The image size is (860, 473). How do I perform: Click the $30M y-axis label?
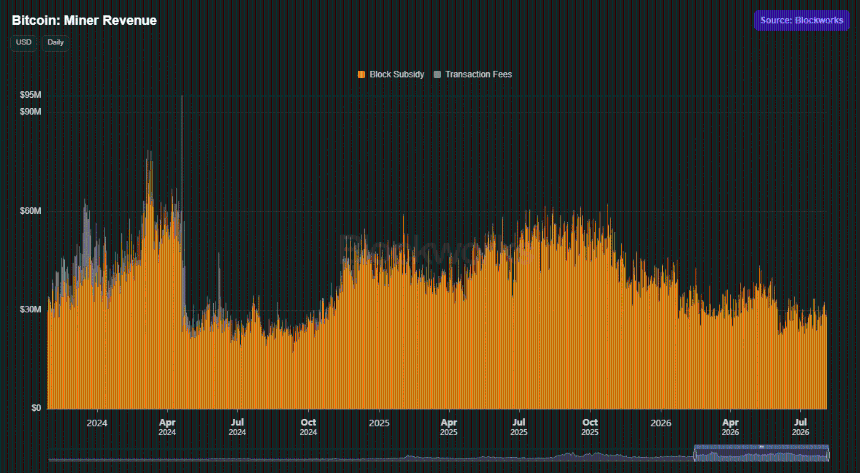(31, 309)
